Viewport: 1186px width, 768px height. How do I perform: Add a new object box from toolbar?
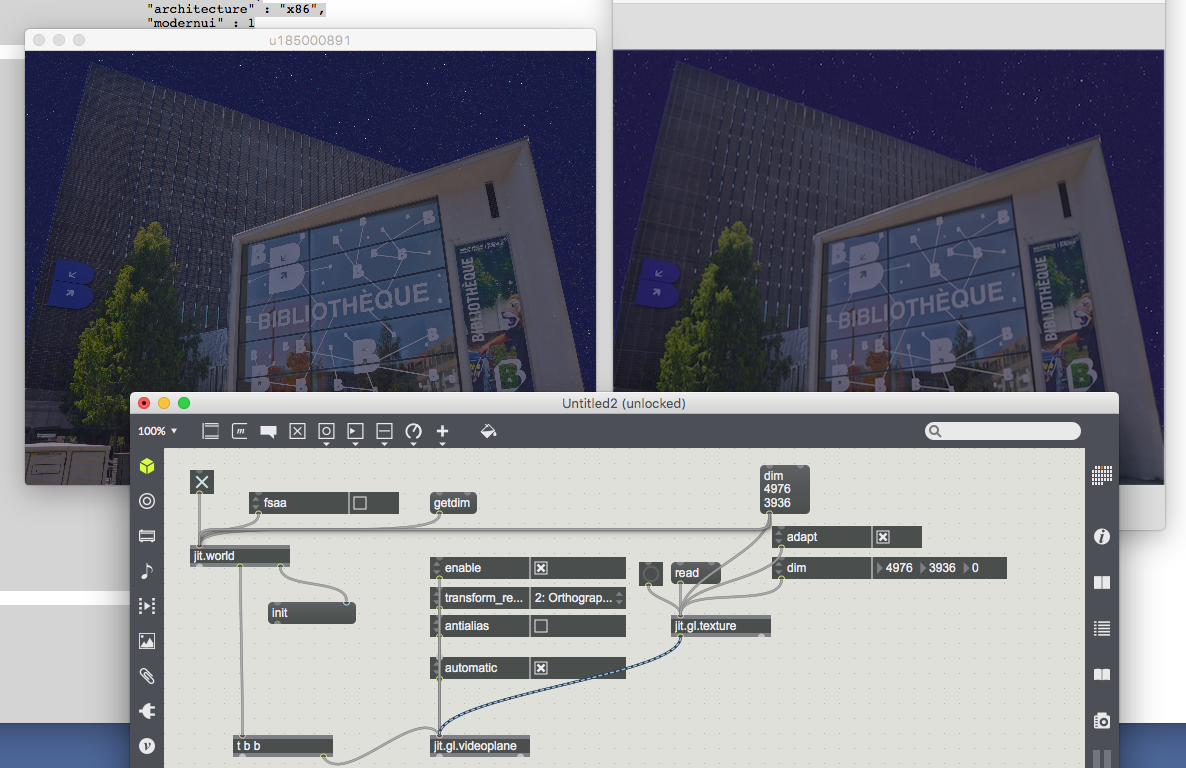pyautogui.click(x=210, y=431)
